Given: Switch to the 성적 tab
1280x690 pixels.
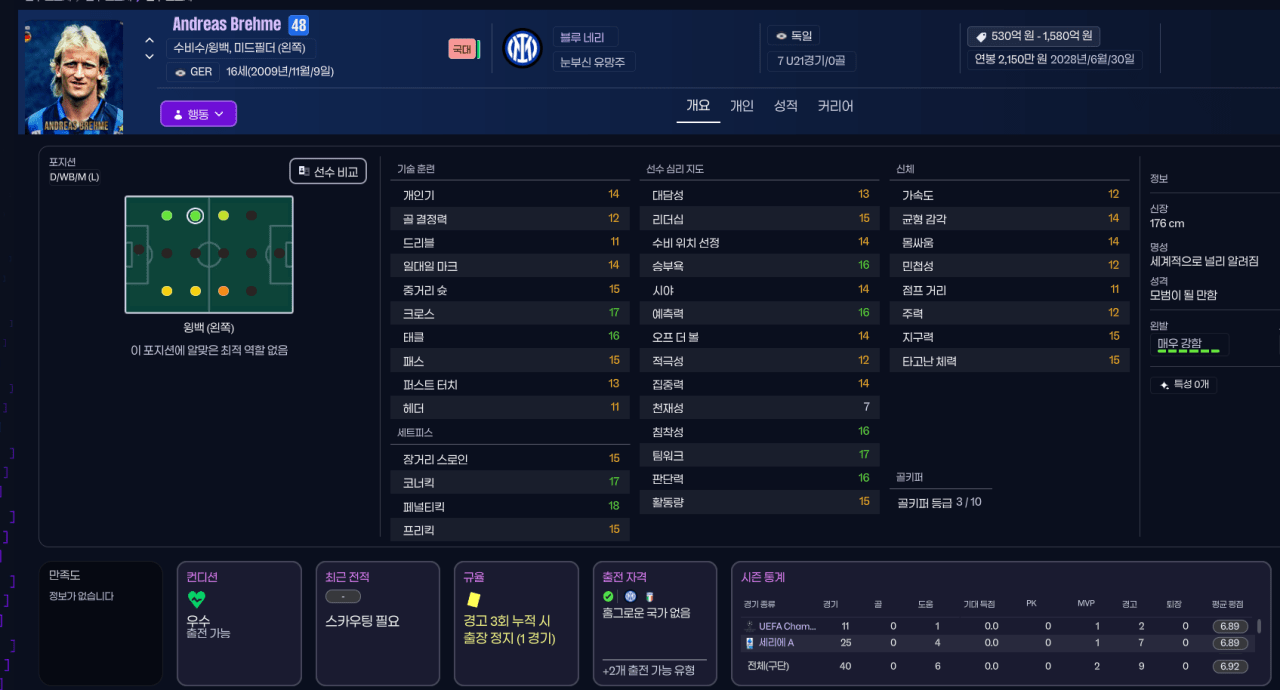Looking at the screenshot, I should 786,106.
